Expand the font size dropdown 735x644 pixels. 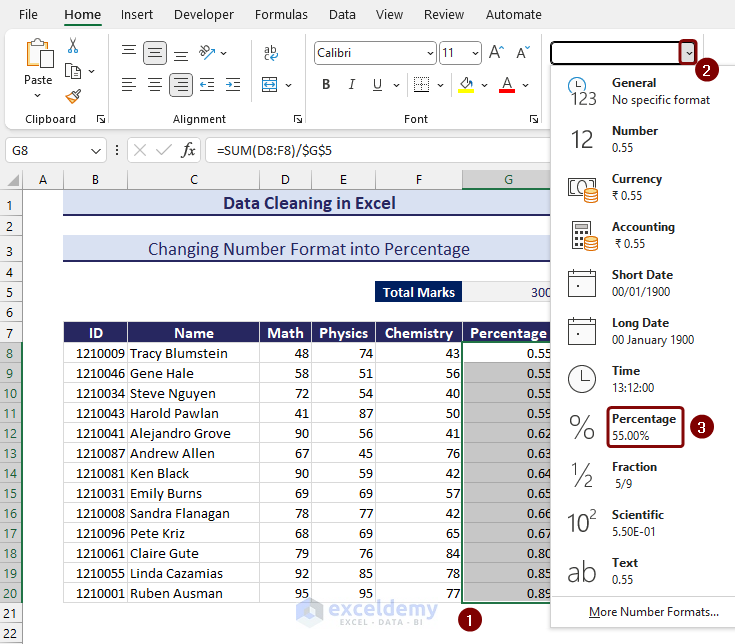pos(474,54)
